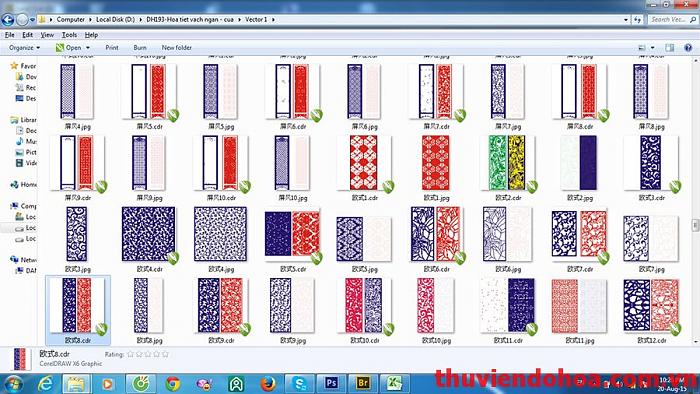
Task: Open recent pages arrow beside Forward button
Action: coord(32,20)
